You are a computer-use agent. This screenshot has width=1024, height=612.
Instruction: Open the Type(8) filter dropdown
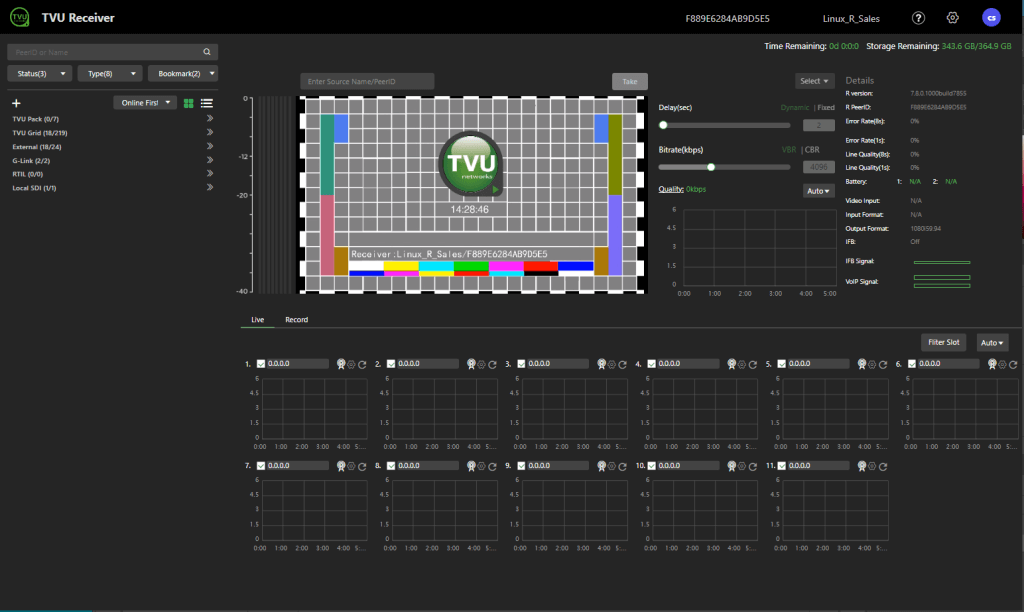110,74
